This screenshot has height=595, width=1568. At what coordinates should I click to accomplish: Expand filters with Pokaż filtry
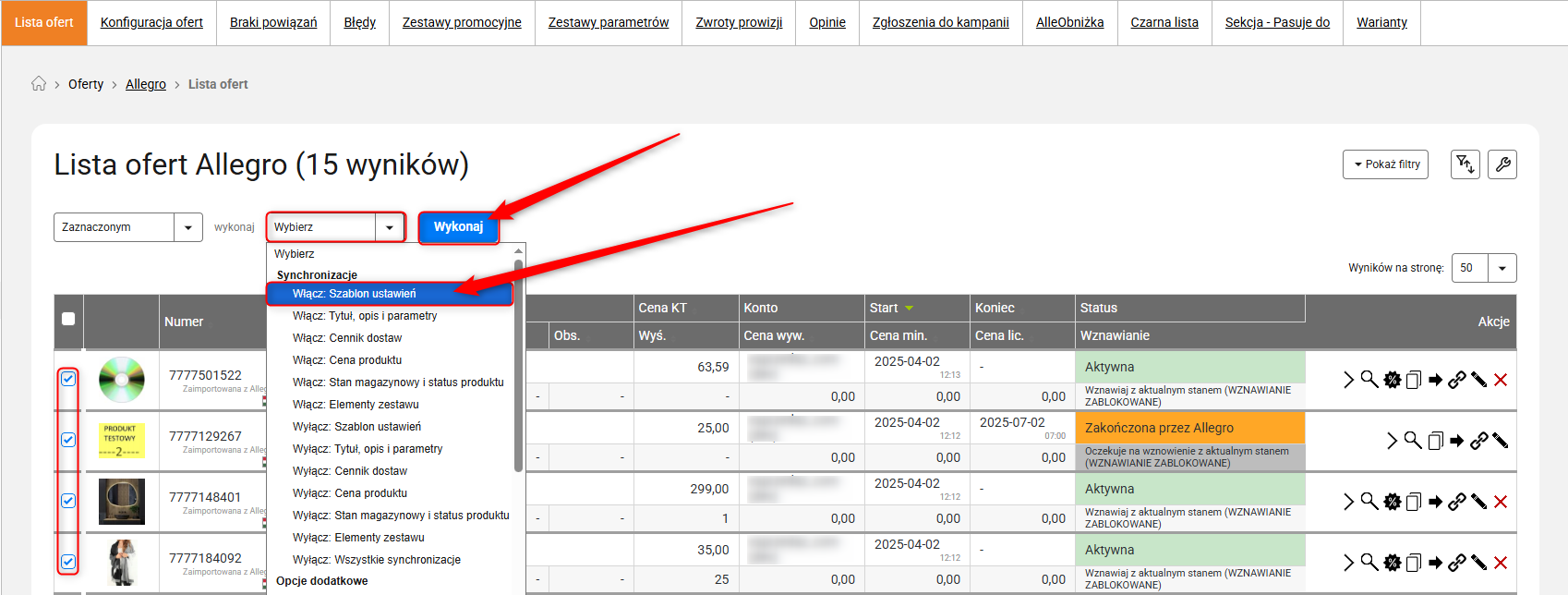(1385, 164)
